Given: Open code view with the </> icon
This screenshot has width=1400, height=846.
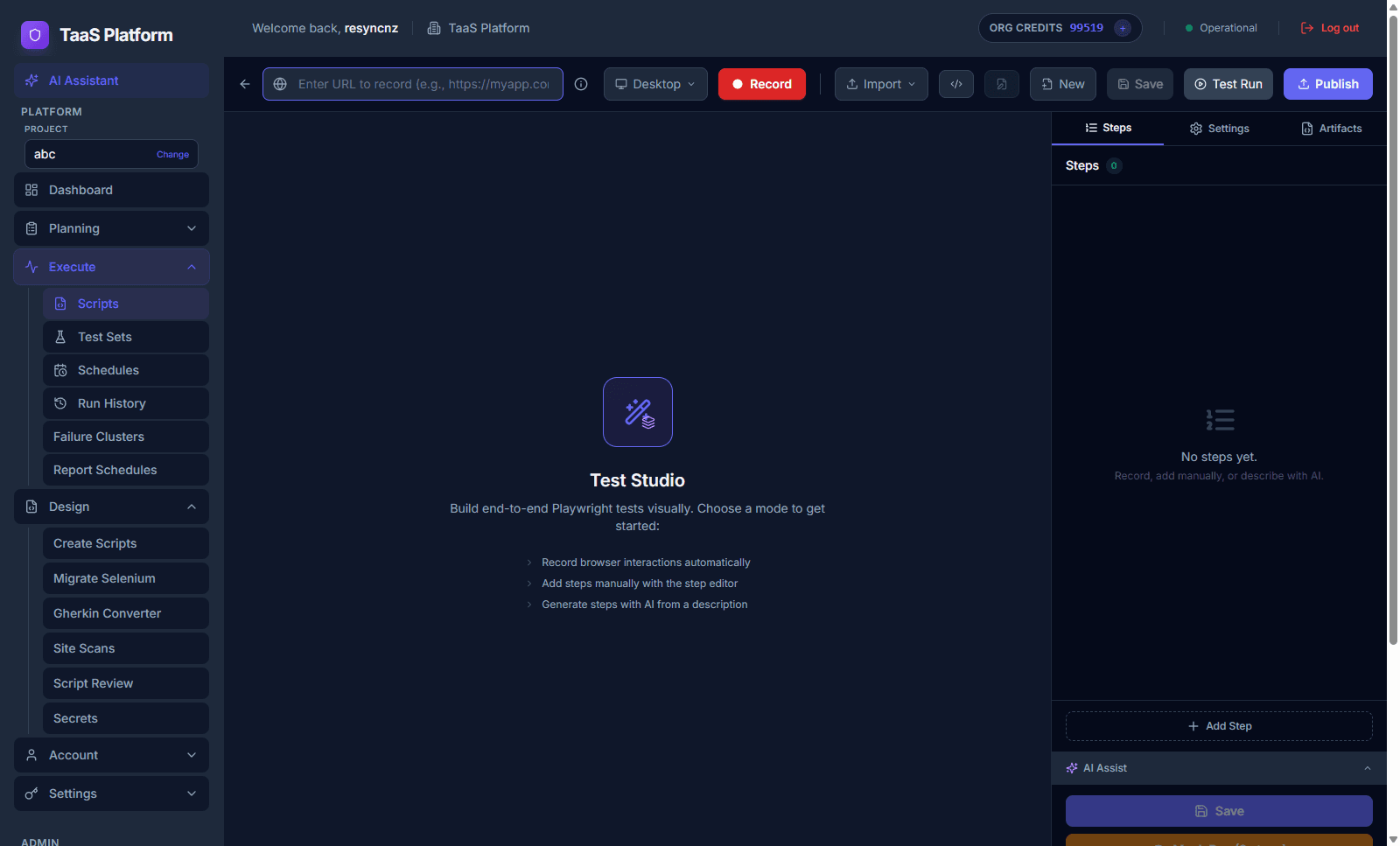Looking at the screenshot, I should (x=955, y=83).
